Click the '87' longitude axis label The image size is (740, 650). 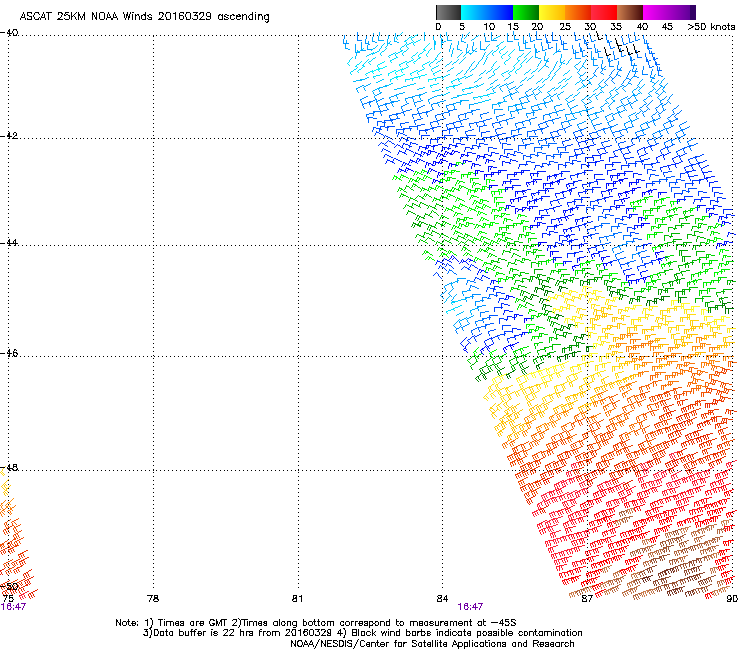tap(587, 599)
